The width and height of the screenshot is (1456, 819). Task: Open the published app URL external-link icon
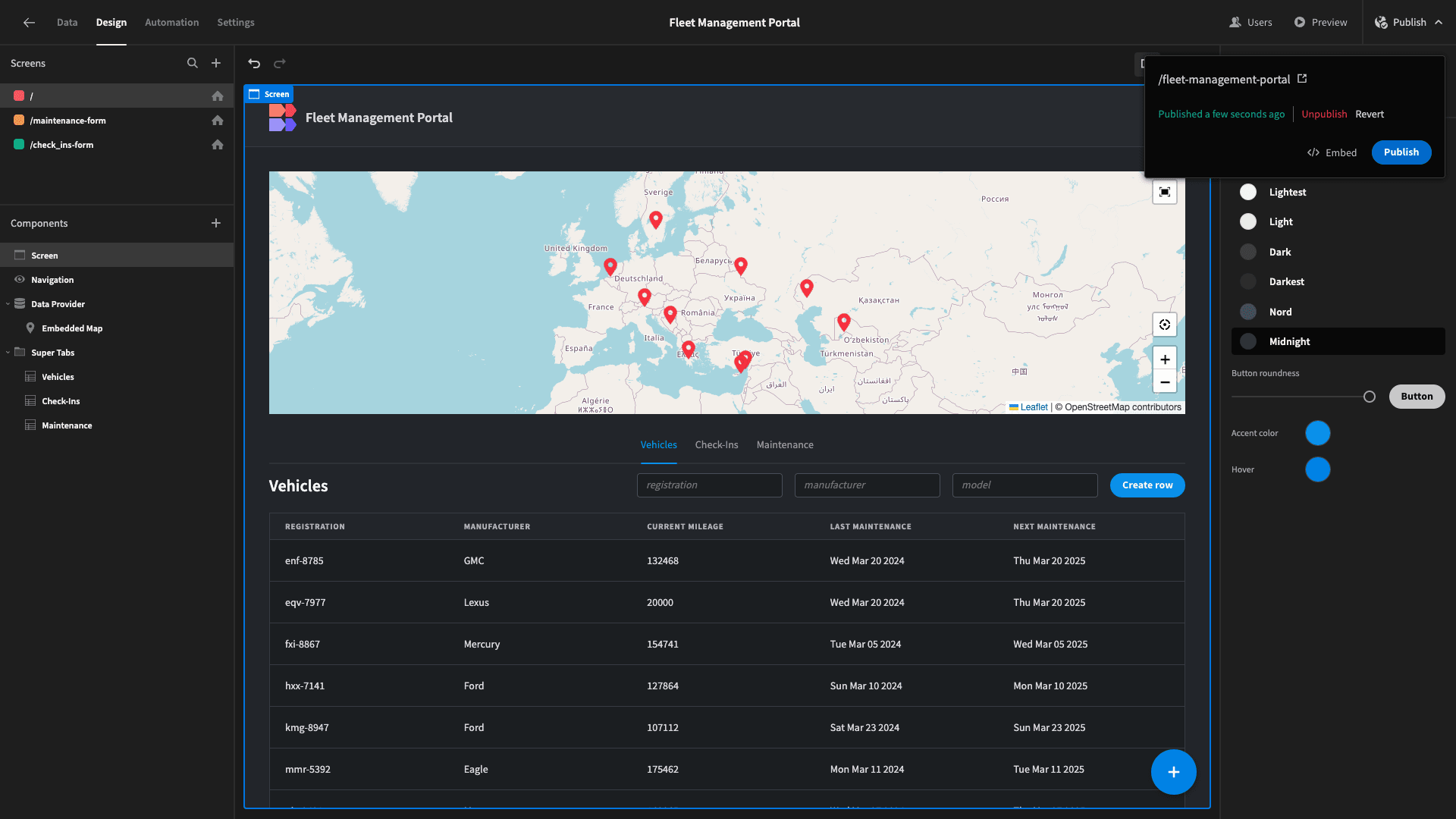(1302, 79)
